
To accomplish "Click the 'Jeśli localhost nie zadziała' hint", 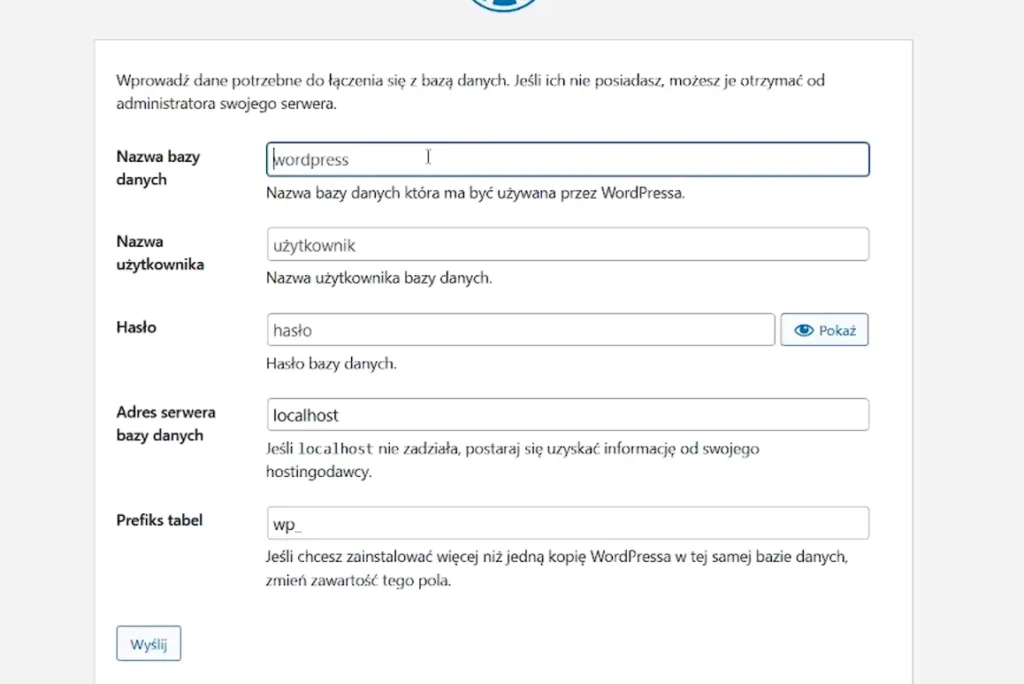I will point(513,460).
